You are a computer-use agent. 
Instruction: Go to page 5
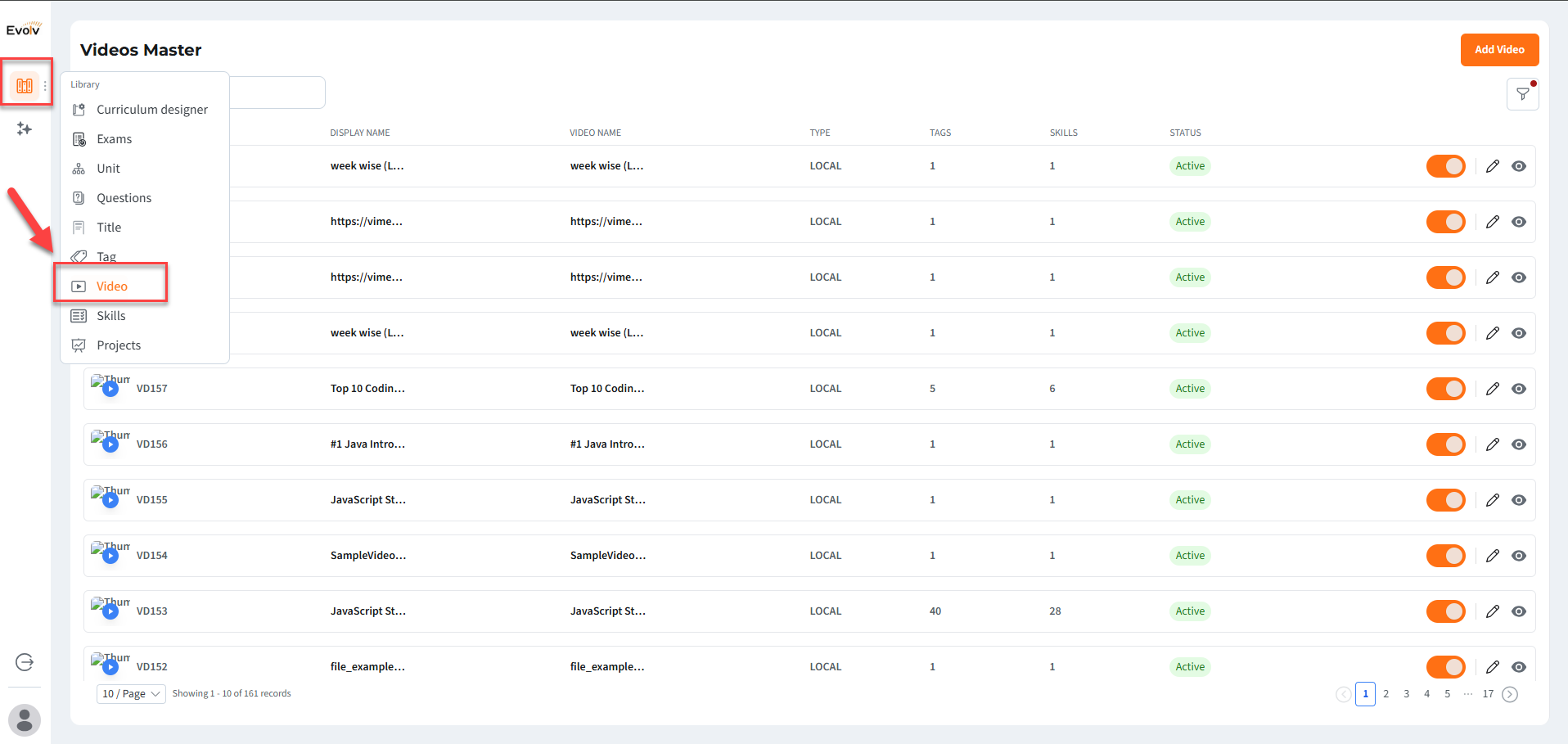(1447, 694)
